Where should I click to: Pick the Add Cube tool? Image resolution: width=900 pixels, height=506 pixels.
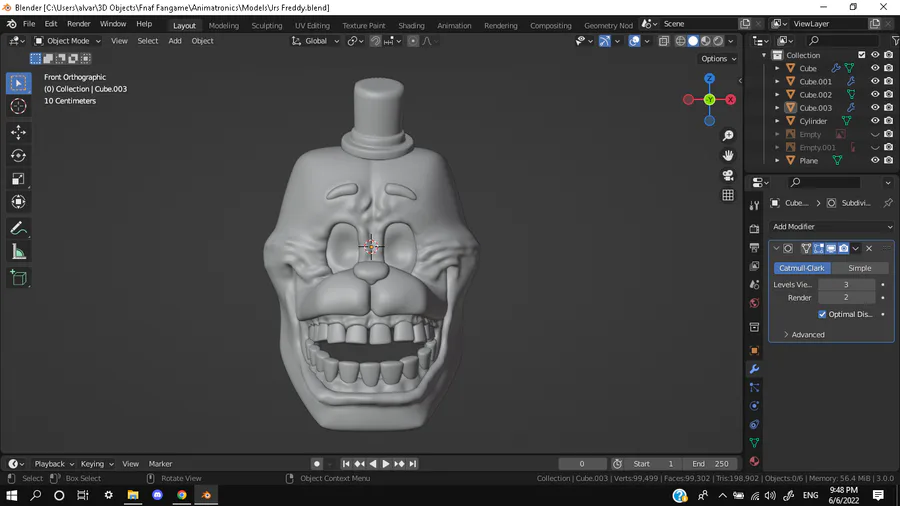click(18, 278)
